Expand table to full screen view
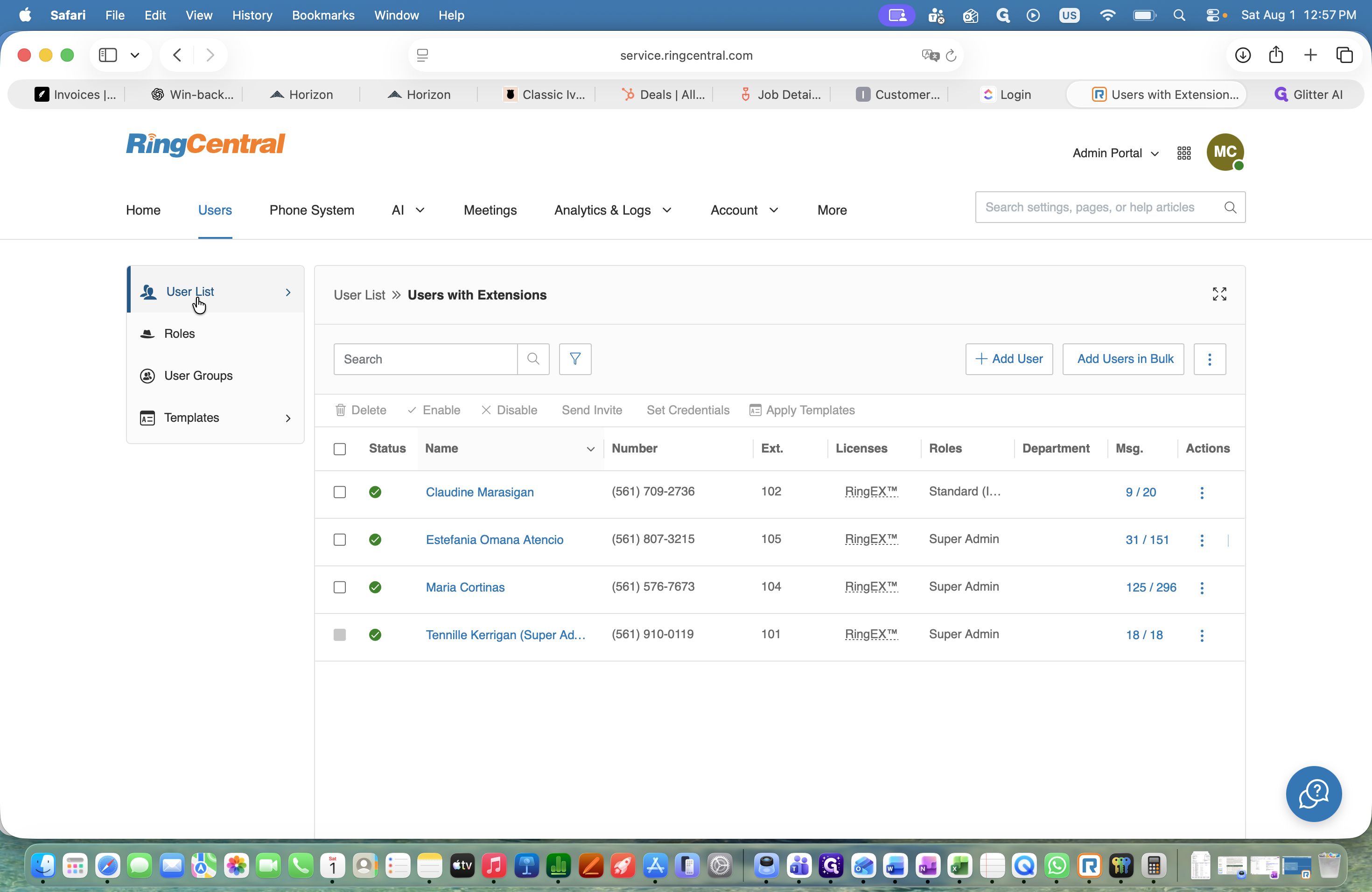The width and height of the screenshot is (1372, 892). click(1219, 294)
